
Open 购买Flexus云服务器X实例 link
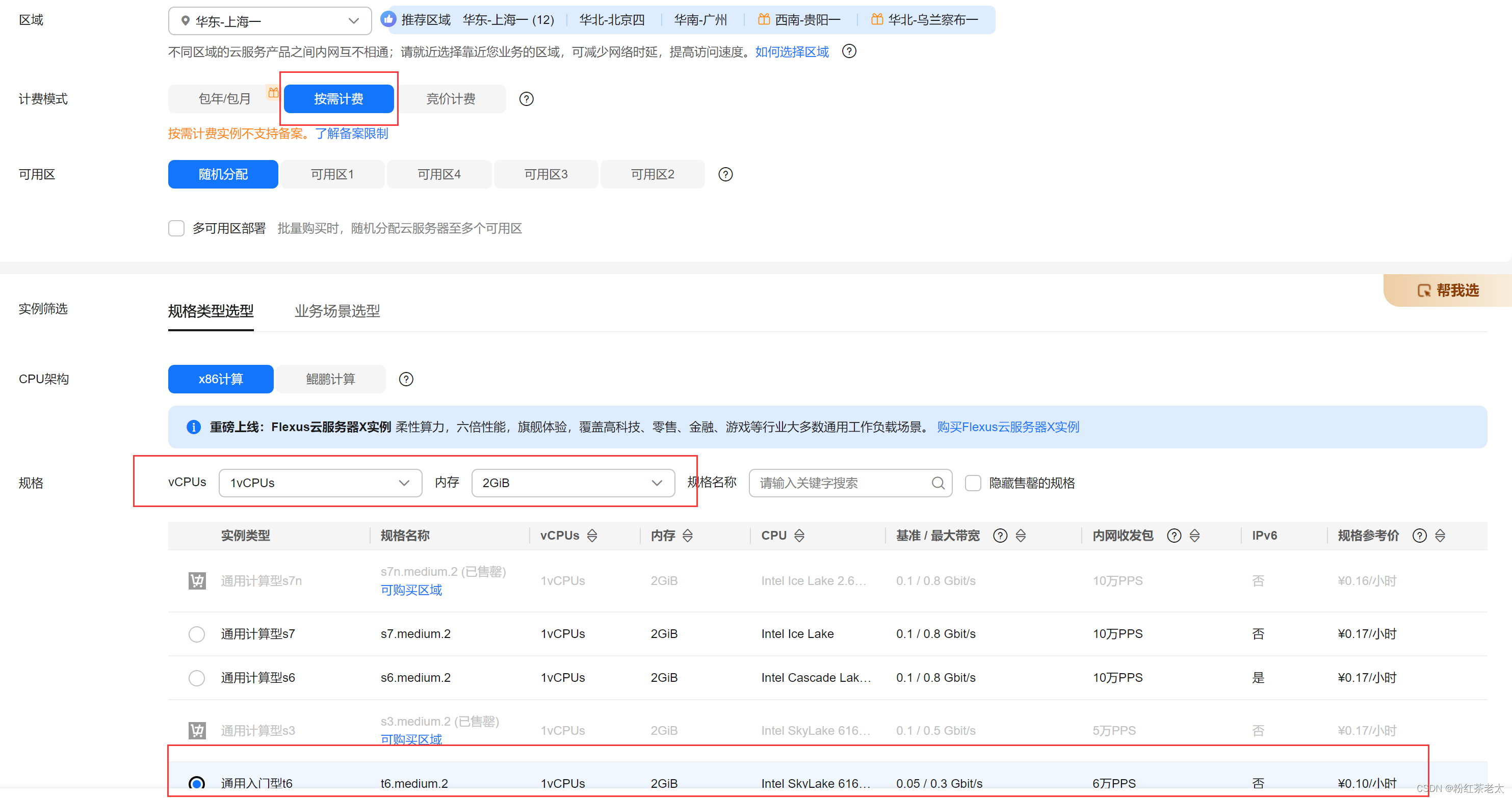pos(1007,427)
